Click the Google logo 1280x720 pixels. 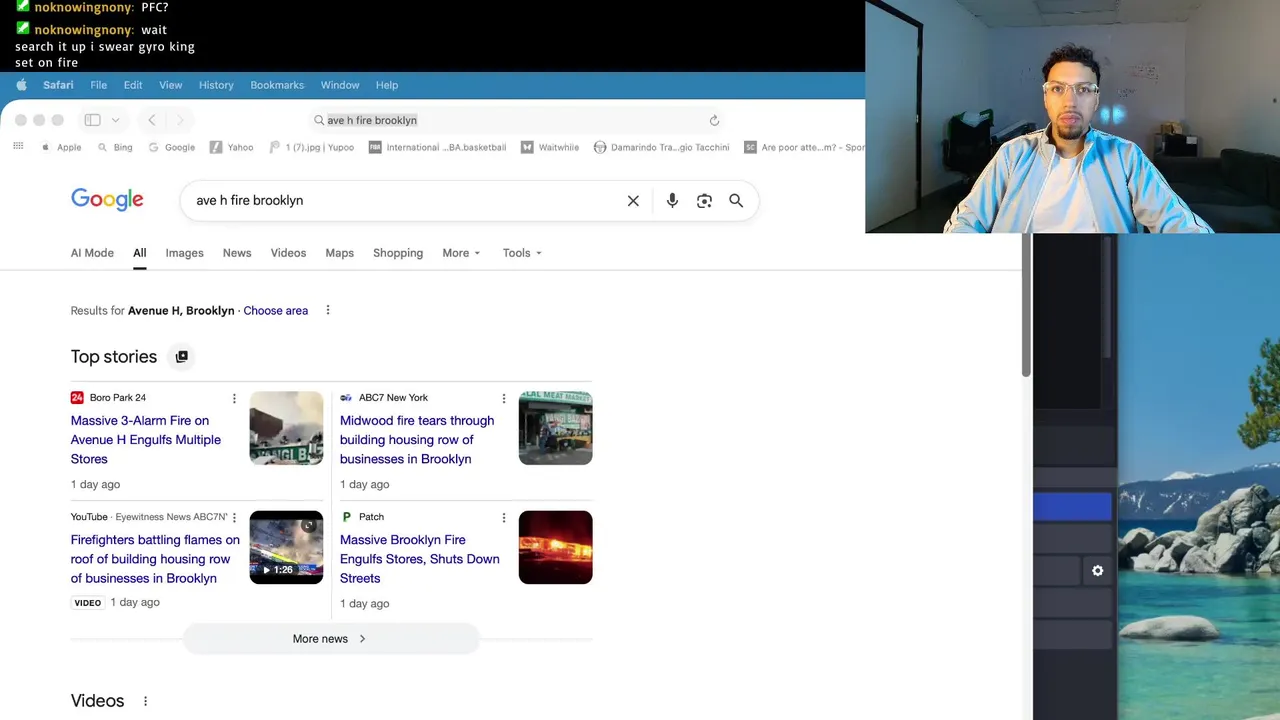[x=107, y=200]
